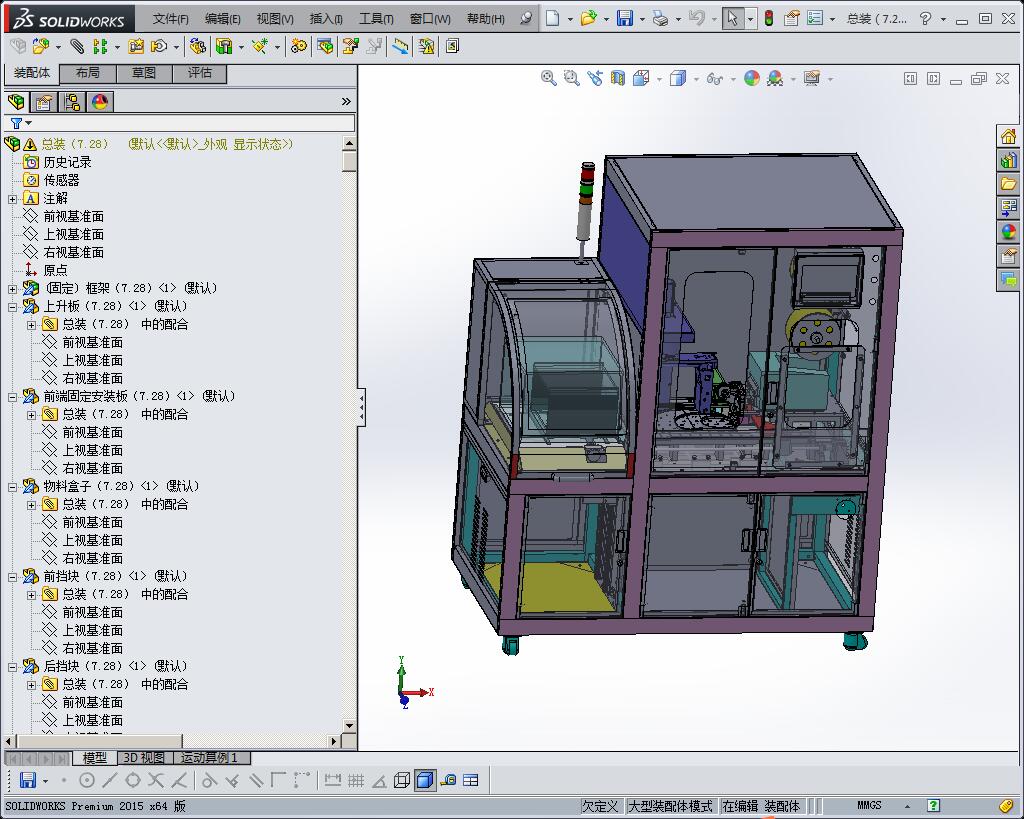Image resolution: width=1024 pixels, height=819 pixels.
Task: Click the Zoom to Fit magnifier icon
Action: (x=549, y=78)
